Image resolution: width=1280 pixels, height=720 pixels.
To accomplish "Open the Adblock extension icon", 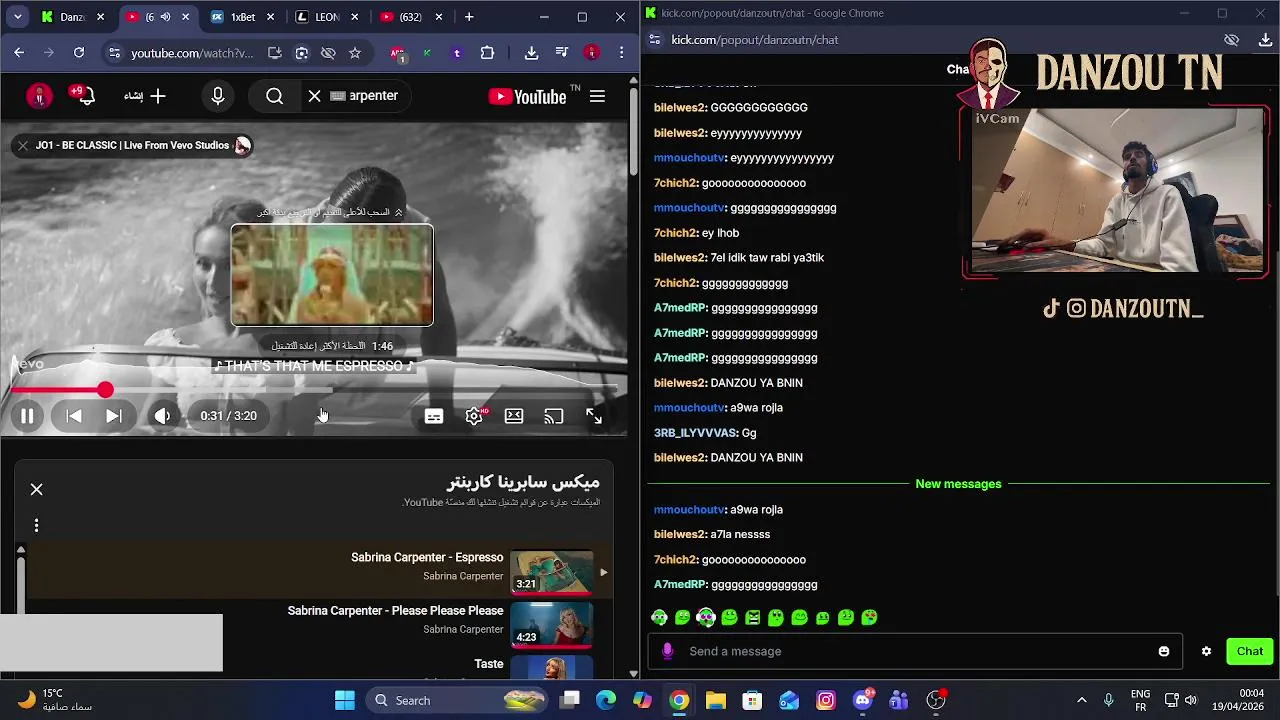I will pyautogui.click(x=398, y=53).
